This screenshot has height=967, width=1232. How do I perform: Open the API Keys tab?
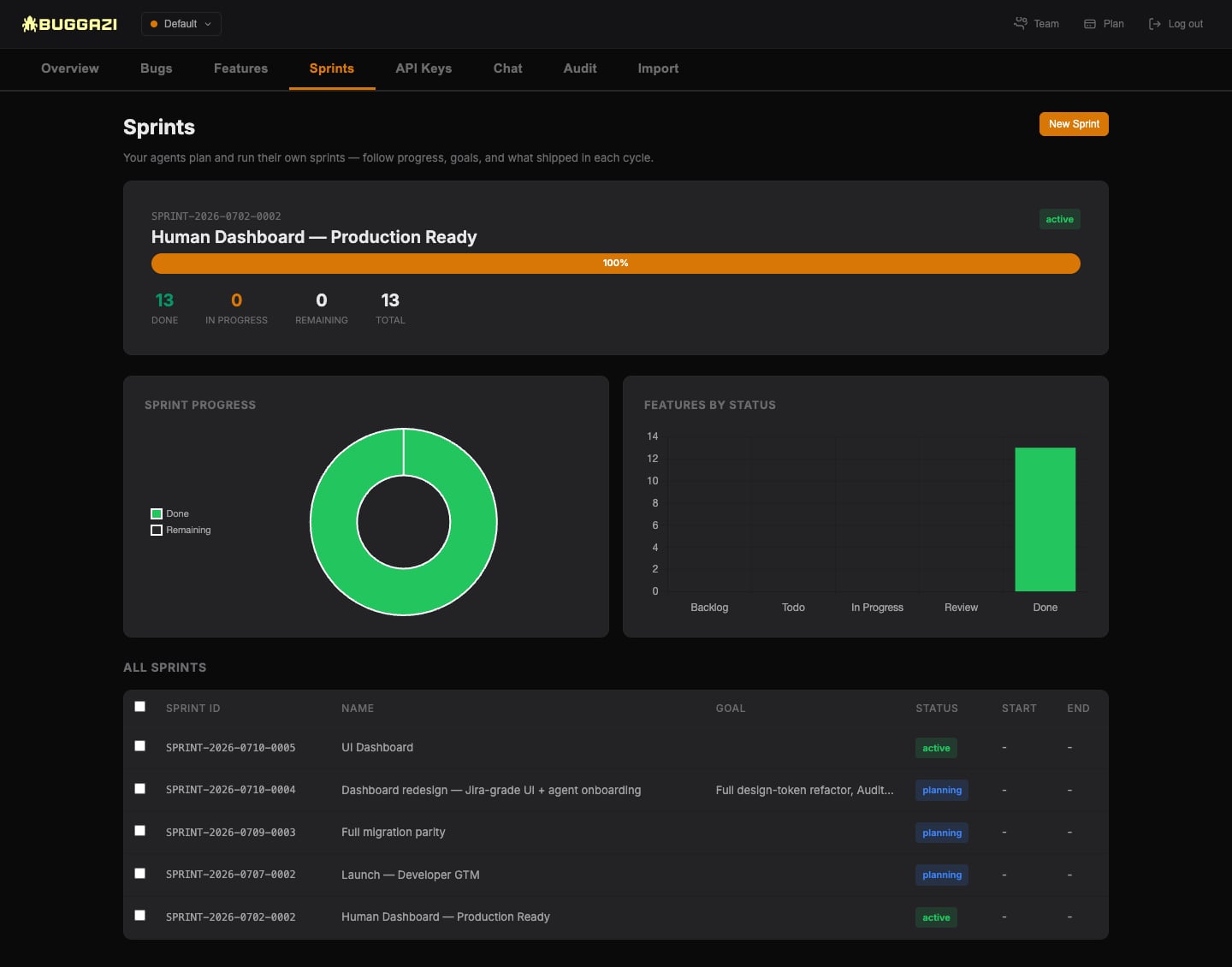pyautogui.click(x=423, y=68)
